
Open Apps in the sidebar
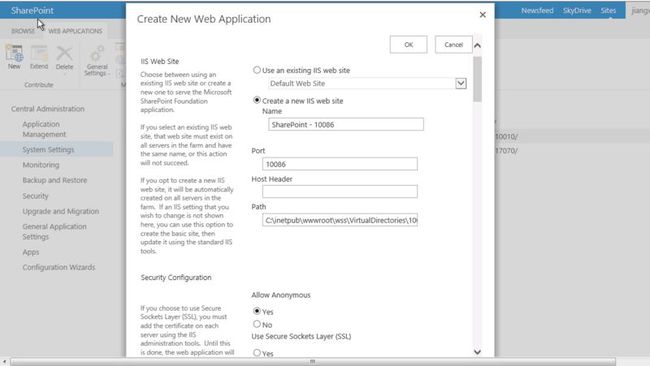coord(31,252)
